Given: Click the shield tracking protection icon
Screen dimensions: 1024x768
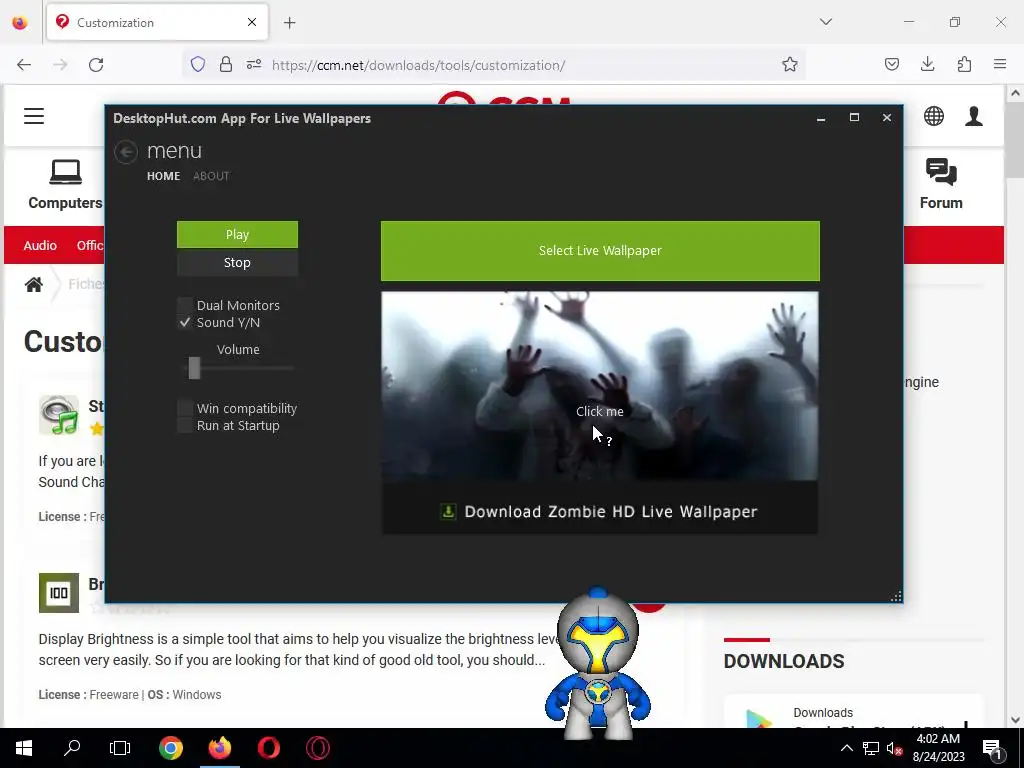Looking at the screenshot, I should click(x=198, y=64).
